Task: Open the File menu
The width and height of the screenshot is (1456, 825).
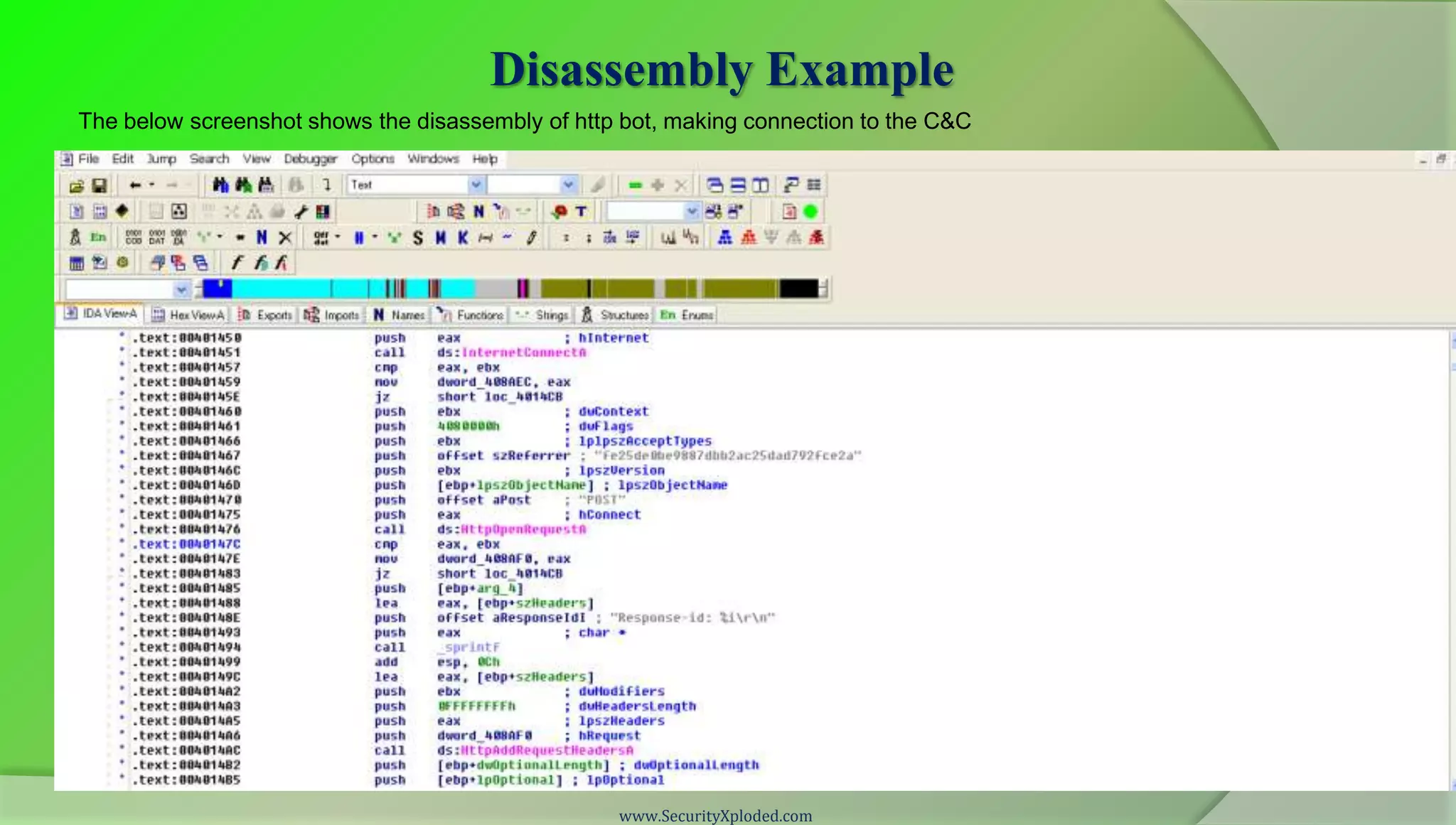Action: click(88, 158)
